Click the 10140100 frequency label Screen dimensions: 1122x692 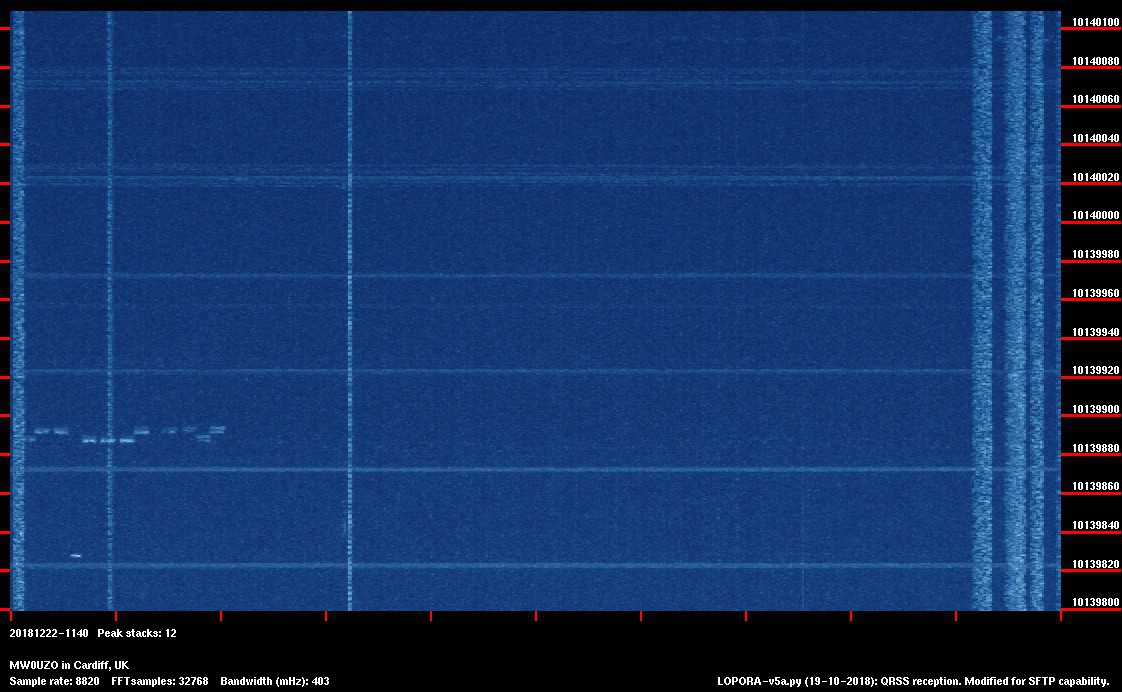tap(1095, 22)
